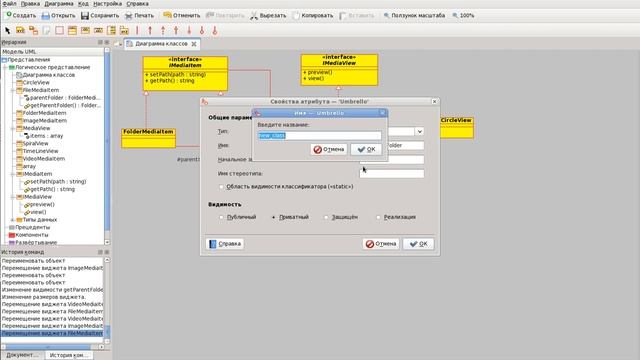Collapse the Логическое представление tree node
Image resolution: width=640 pixels, height=360 pixels.
click(5, 67)
